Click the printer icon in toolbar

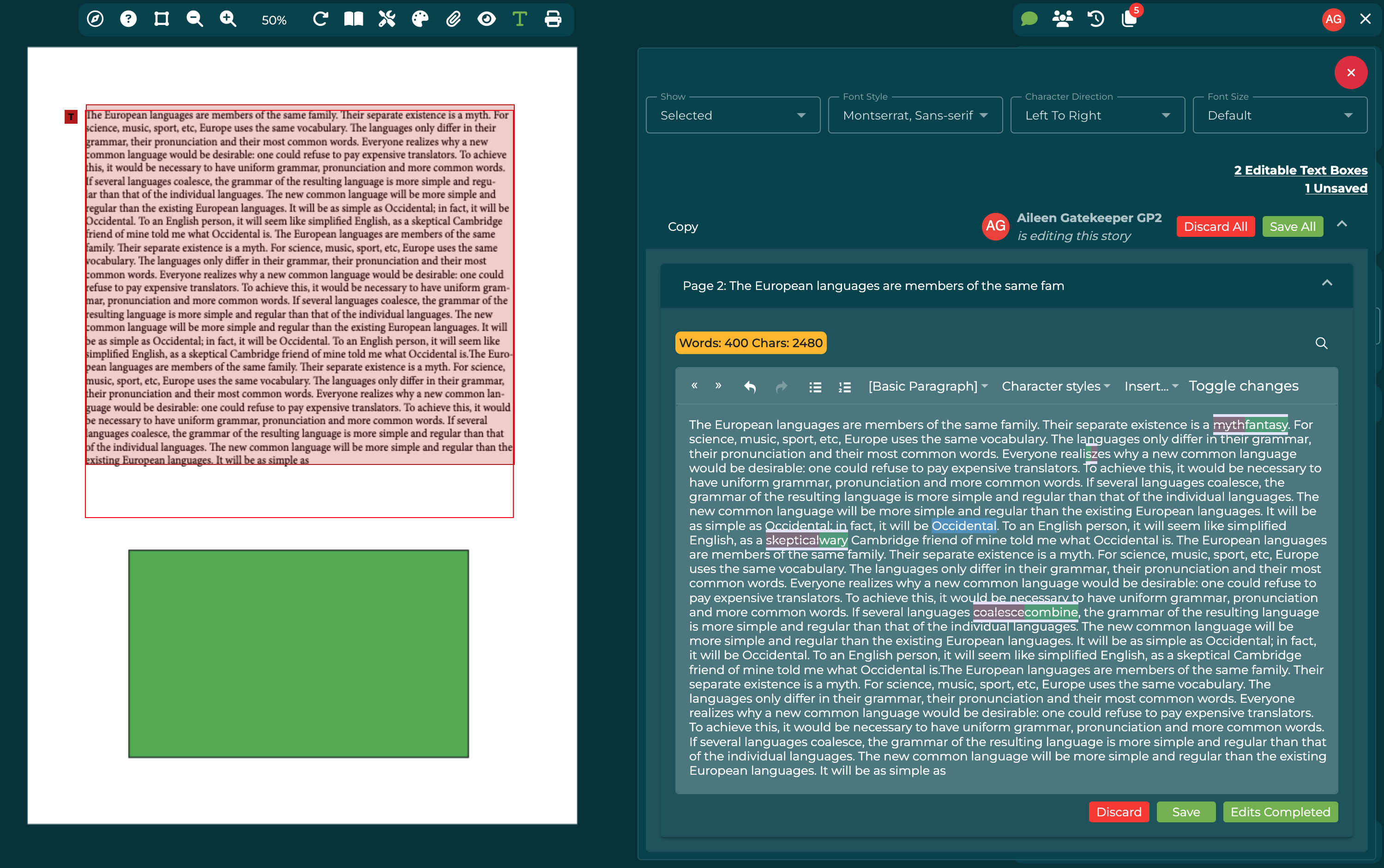553,19
